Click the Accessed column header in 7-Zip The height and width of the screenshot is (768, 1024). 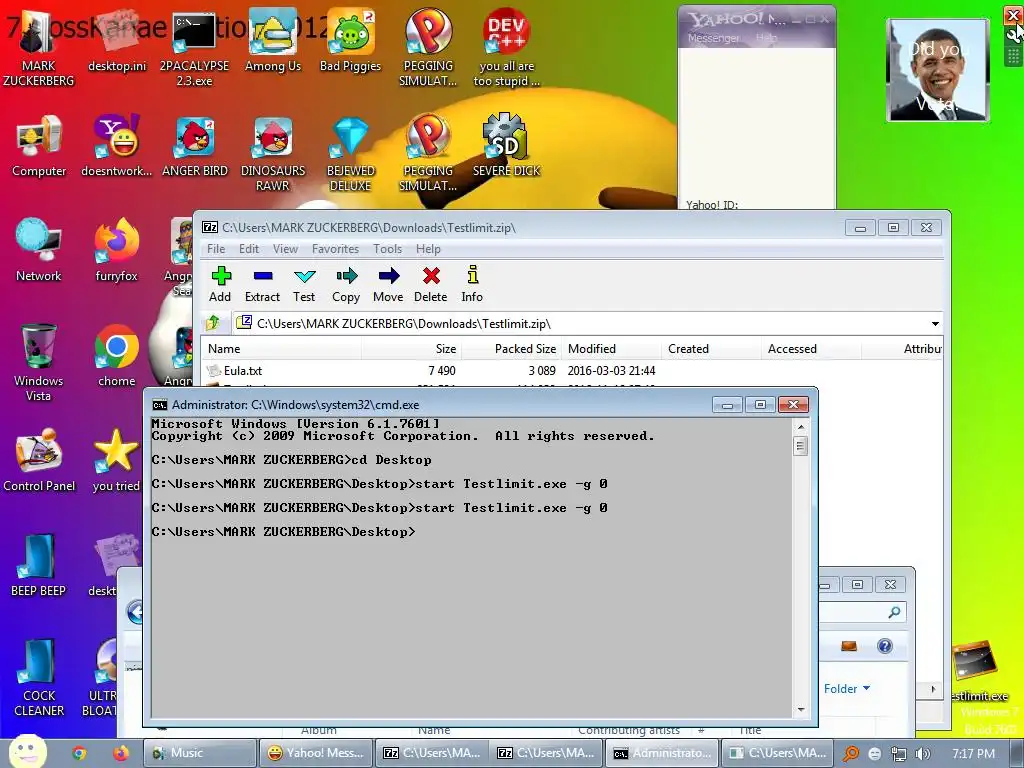coord(811,349)
